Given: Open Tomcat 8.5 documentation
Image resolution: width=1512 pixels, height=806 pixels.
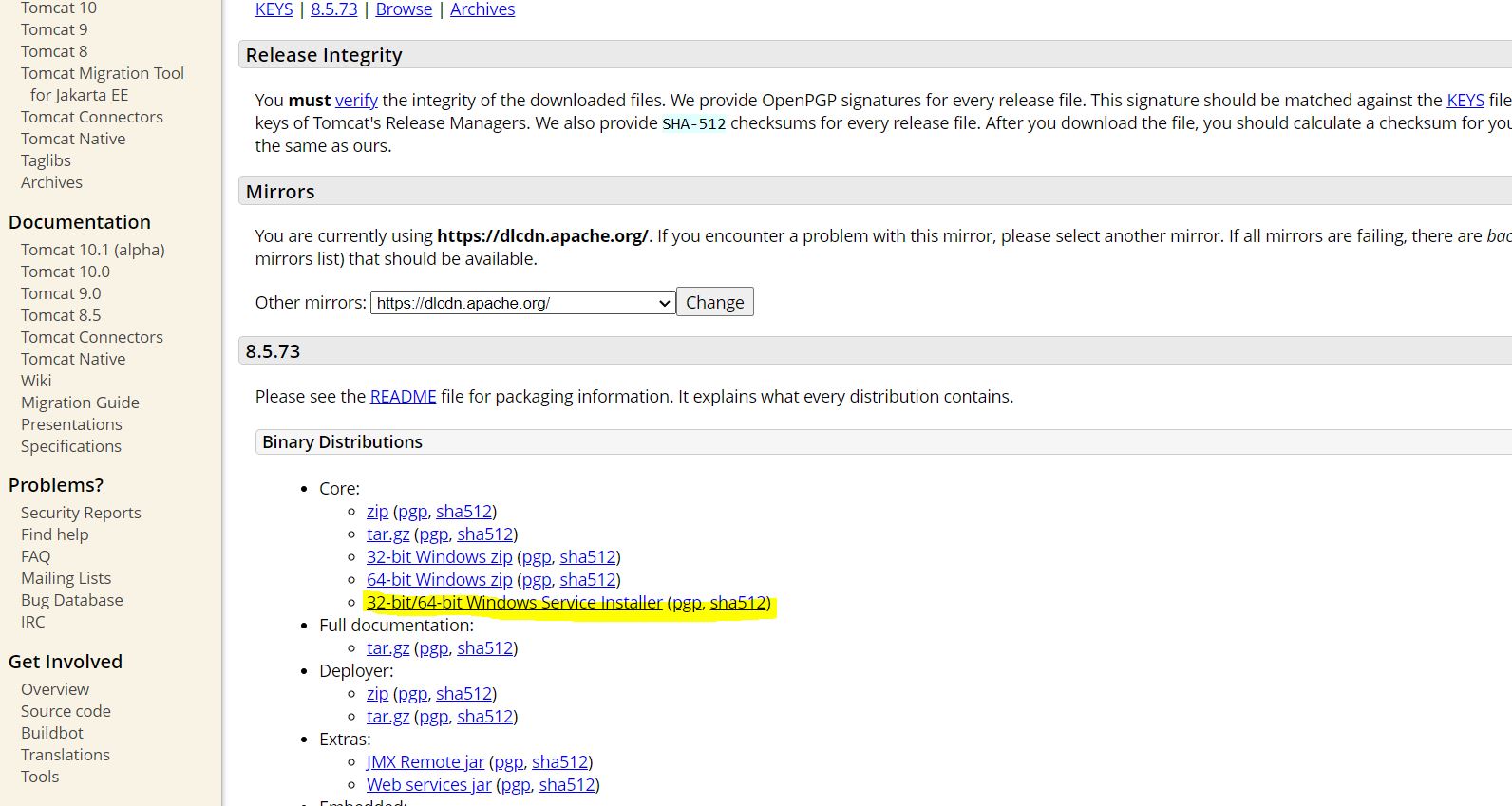Looking at the screenshot, I should [x=61, y=315].
